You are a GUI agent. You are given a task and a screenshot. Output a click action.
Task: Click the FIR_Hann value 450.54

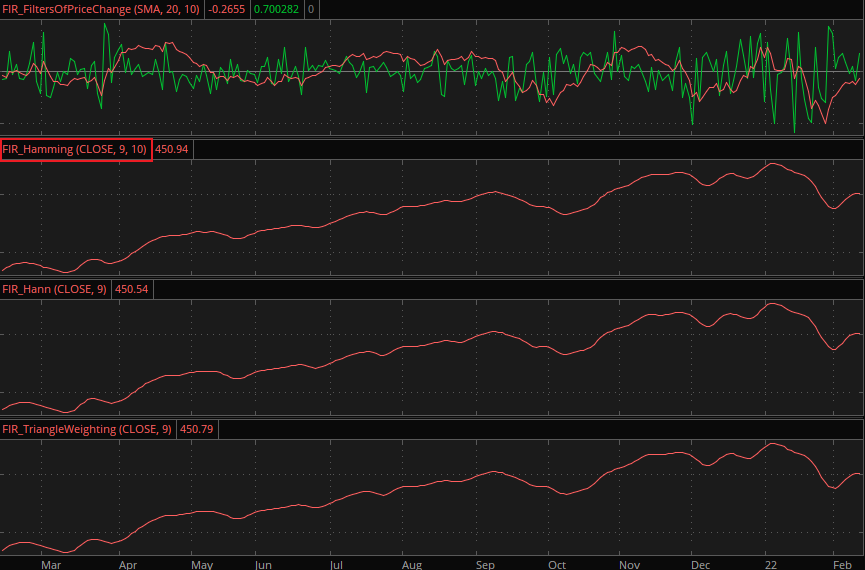(133, 289)
